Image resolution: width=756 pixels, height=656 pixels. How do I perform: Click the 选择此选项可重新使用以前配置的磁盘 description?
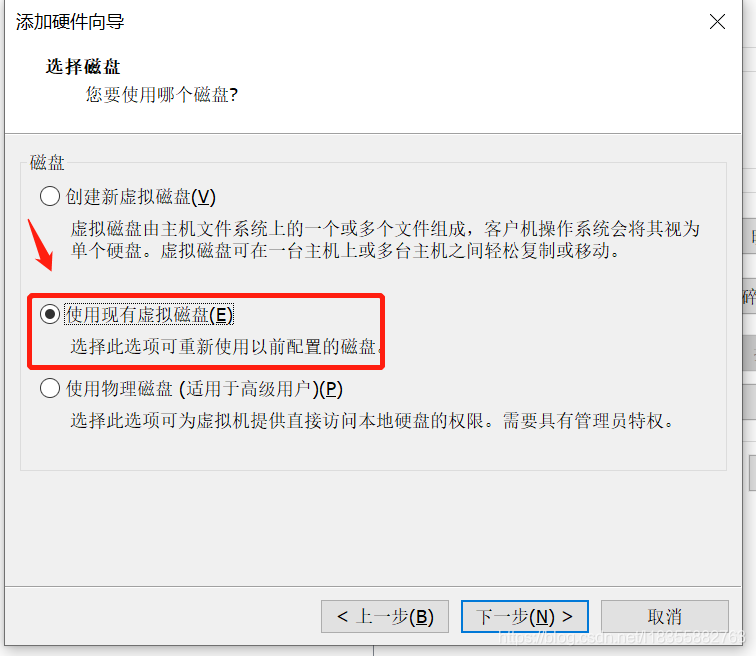pos(226,347)
